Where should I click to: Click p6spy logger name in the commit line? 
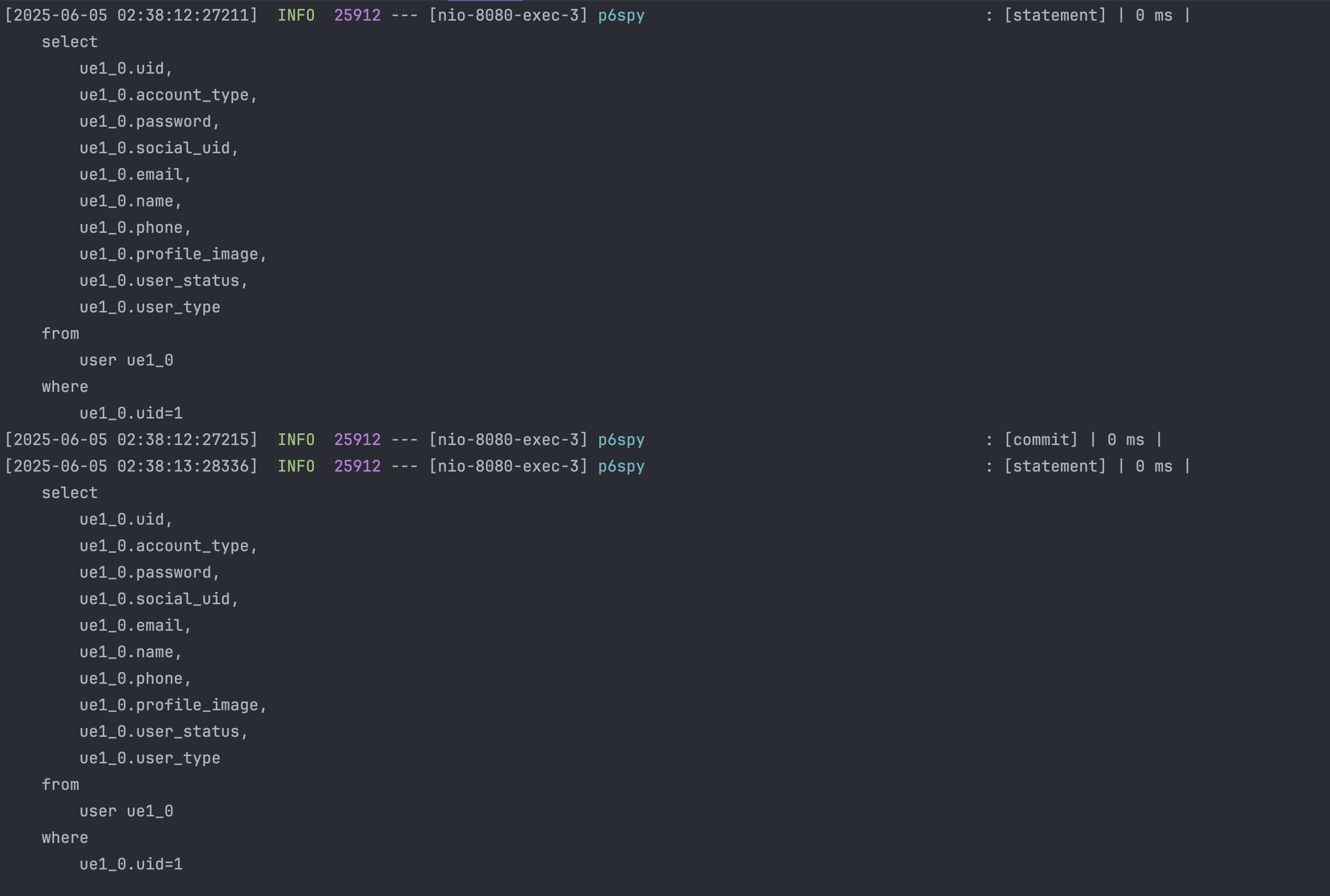[x=621, y=441]
